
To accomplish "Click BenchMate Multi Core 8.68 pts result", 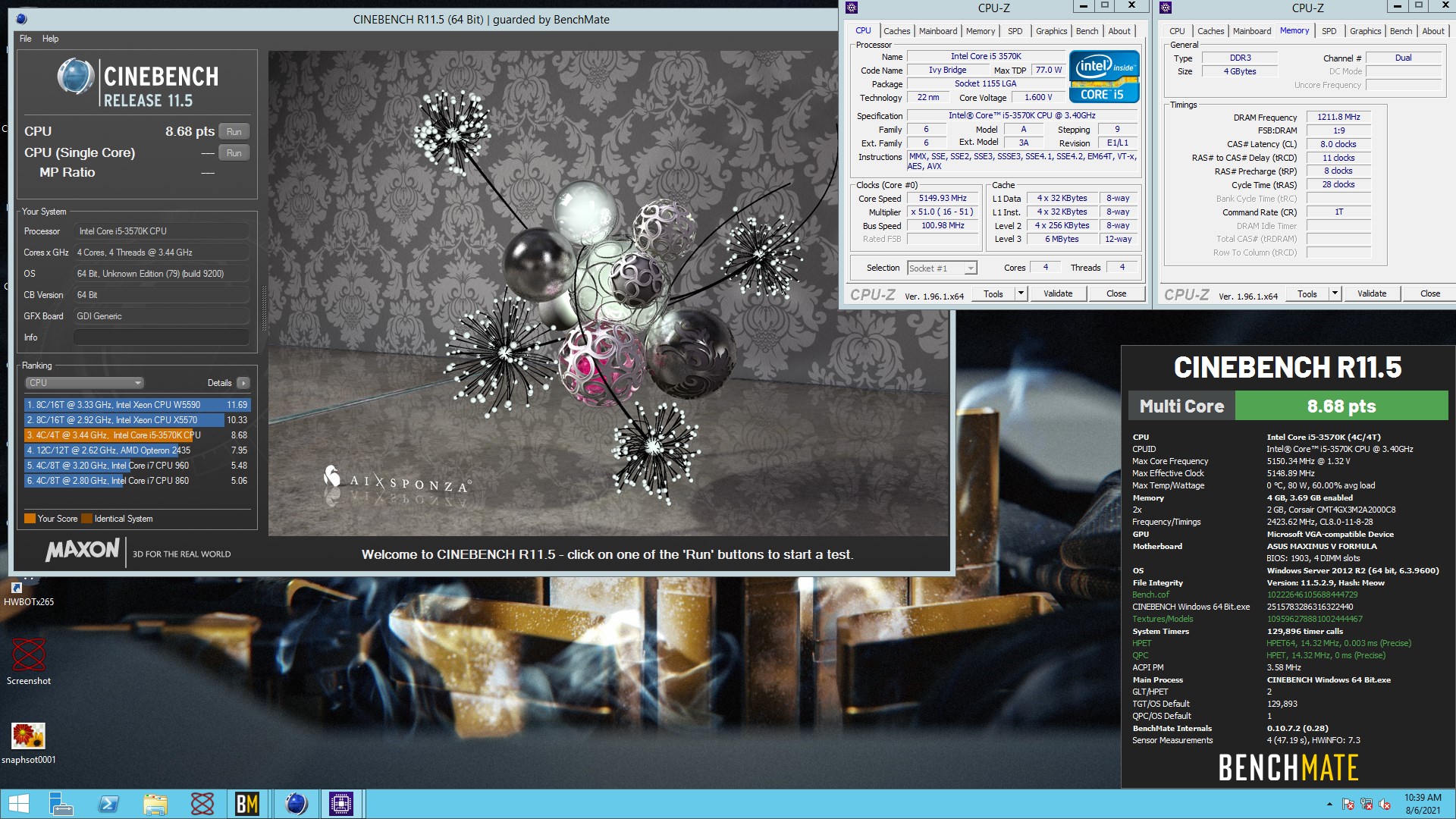I will coord(1288,406).
